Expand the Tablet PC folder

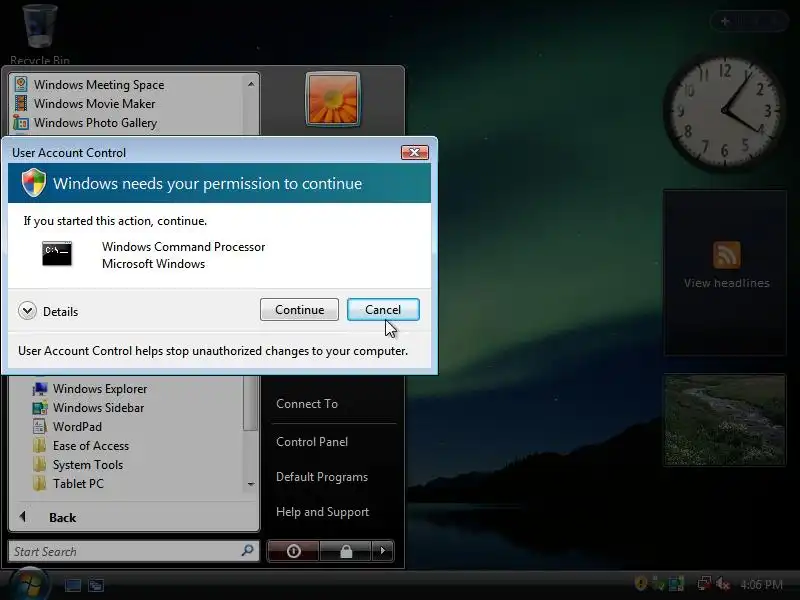pyautogui.click(x=78, y=484)
